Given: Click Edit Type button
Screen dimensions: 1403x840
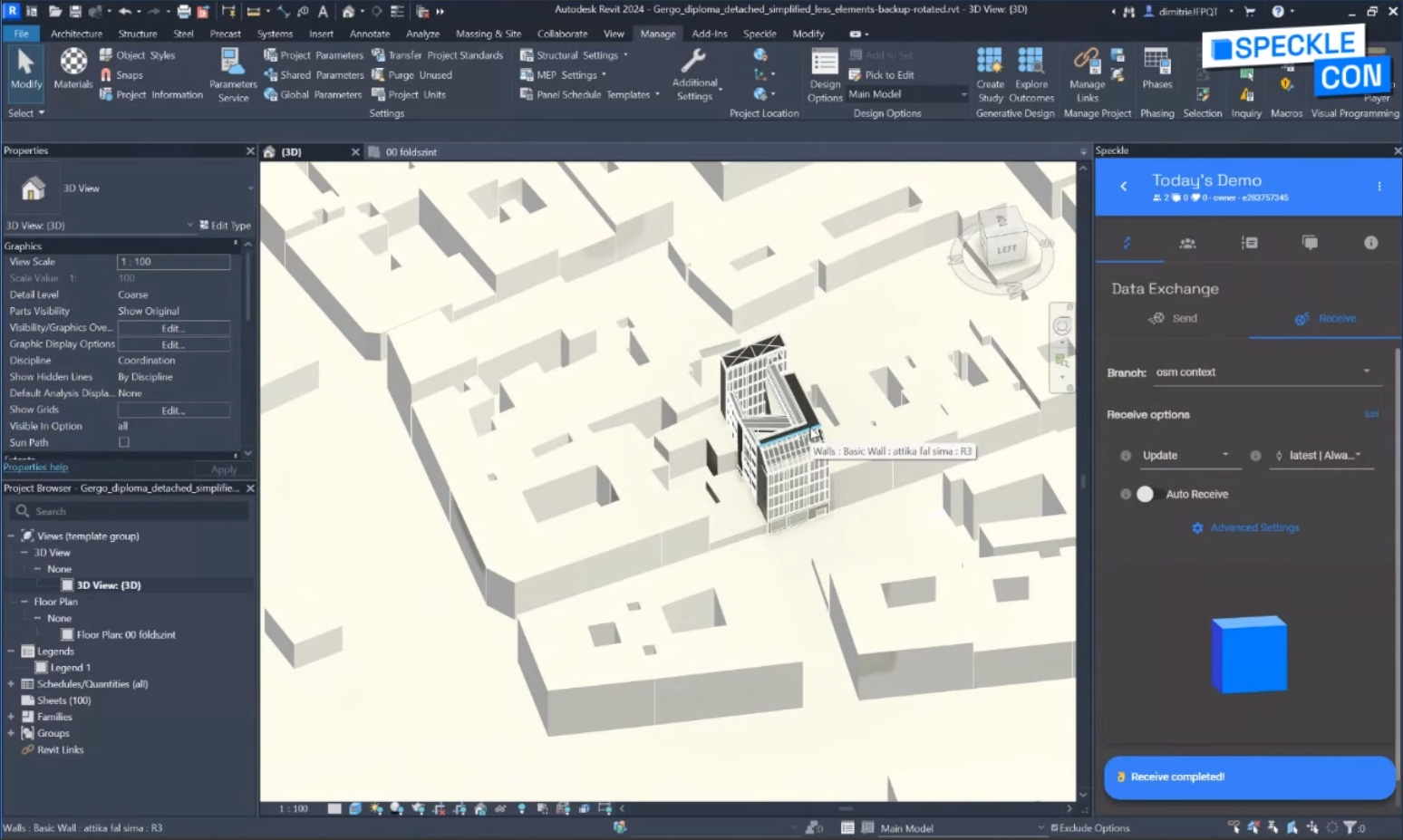Looking at the screenshot, I should (x=225, y=226).
